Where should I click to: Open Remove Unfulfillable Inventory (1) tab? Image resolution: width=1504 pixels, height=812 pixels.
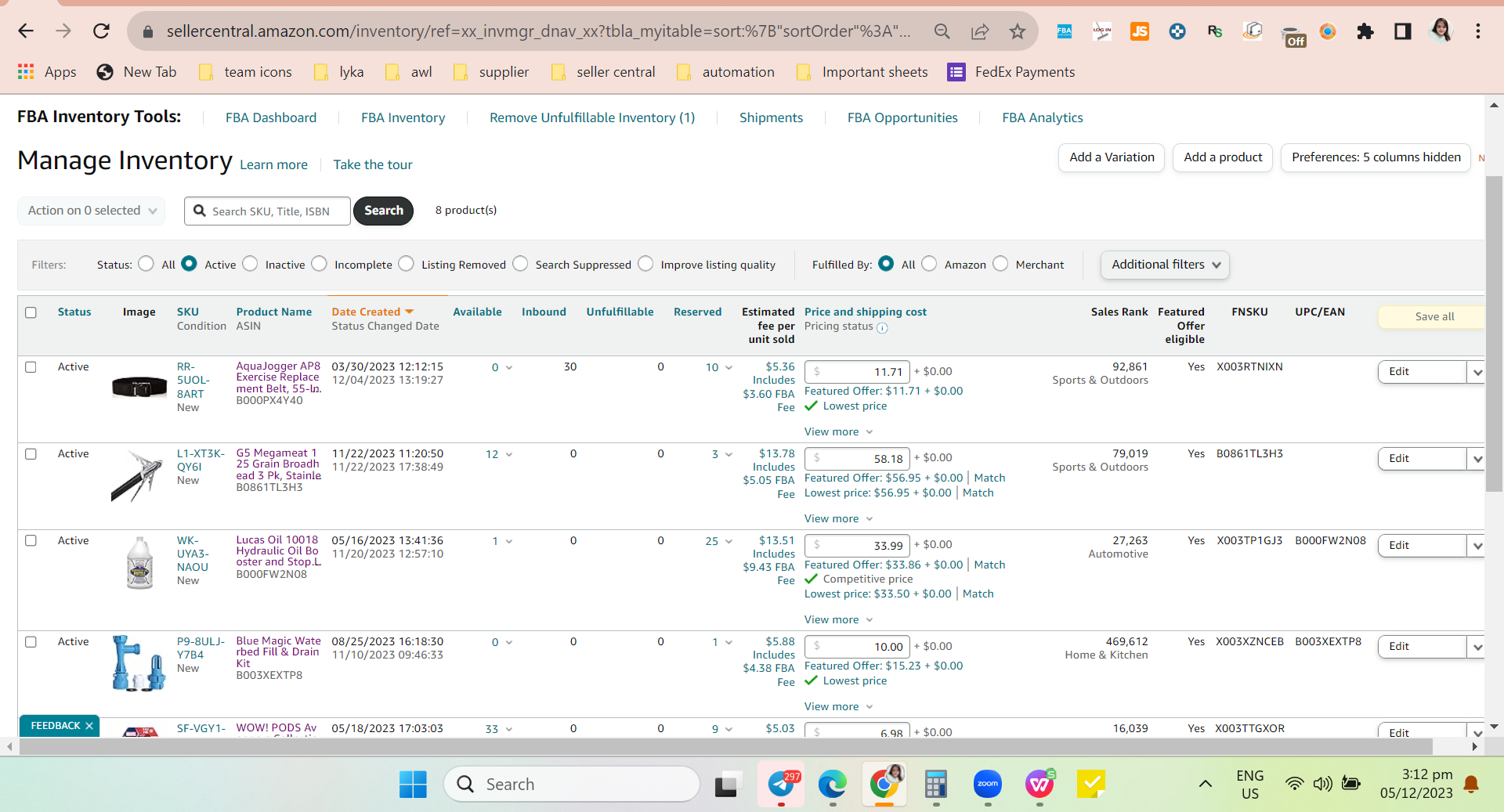[592, 117]
